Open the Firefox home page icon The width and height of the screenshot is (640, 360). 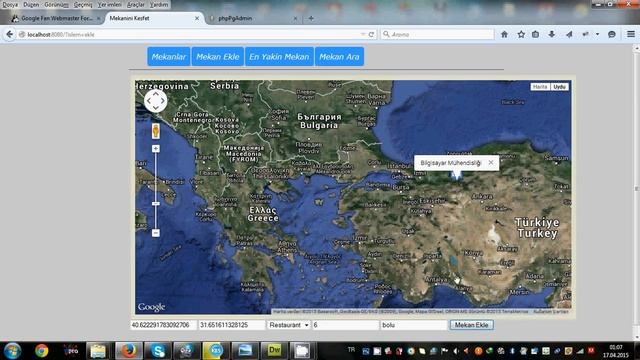click(x=504, y=34)
